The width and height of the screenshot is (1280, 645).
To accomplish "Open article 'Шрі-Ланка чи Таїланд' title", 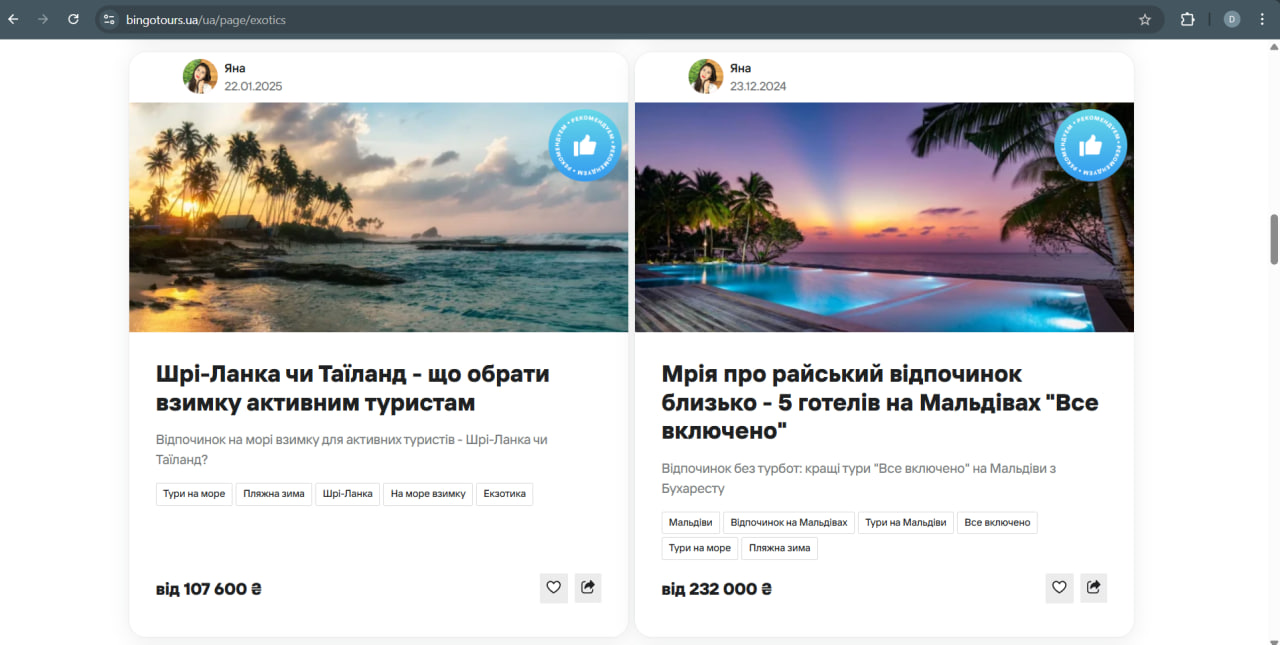I will coord(353,388).
